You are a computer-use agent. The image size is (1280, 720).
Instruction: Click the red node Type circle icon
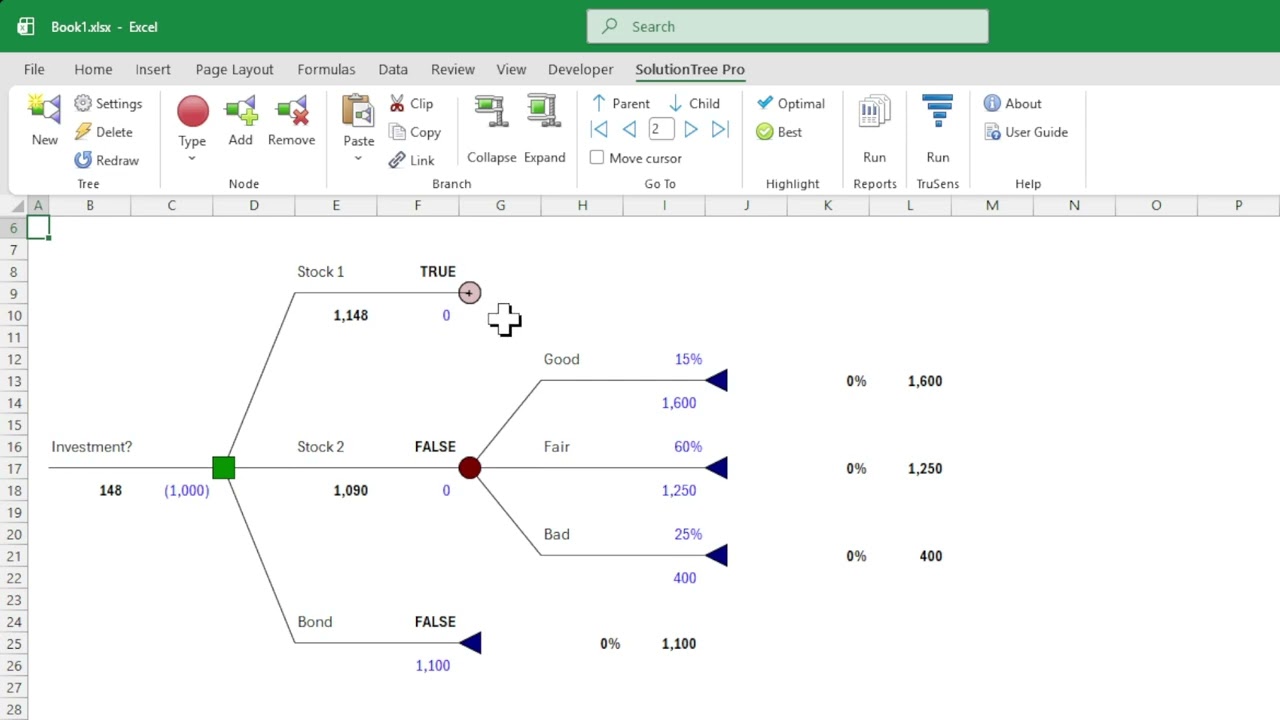click(192, 111)
